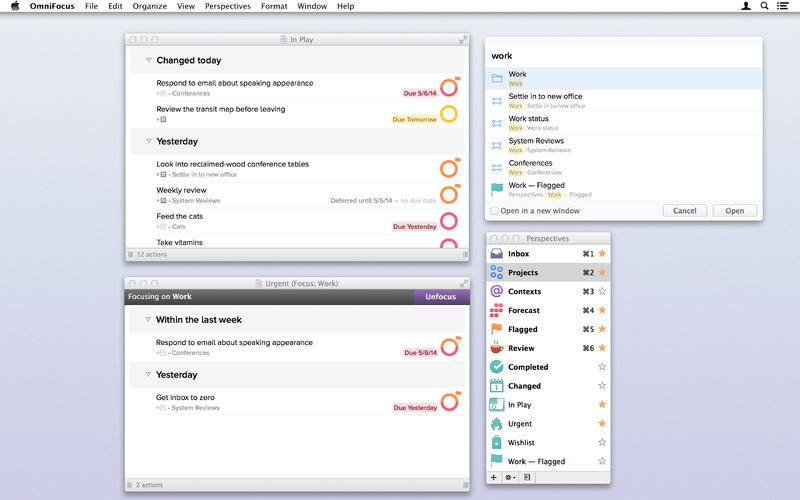This screenshot has width=800, height=500.
Task: Check 'Open in a new window' checkbox
Action: 494,211
